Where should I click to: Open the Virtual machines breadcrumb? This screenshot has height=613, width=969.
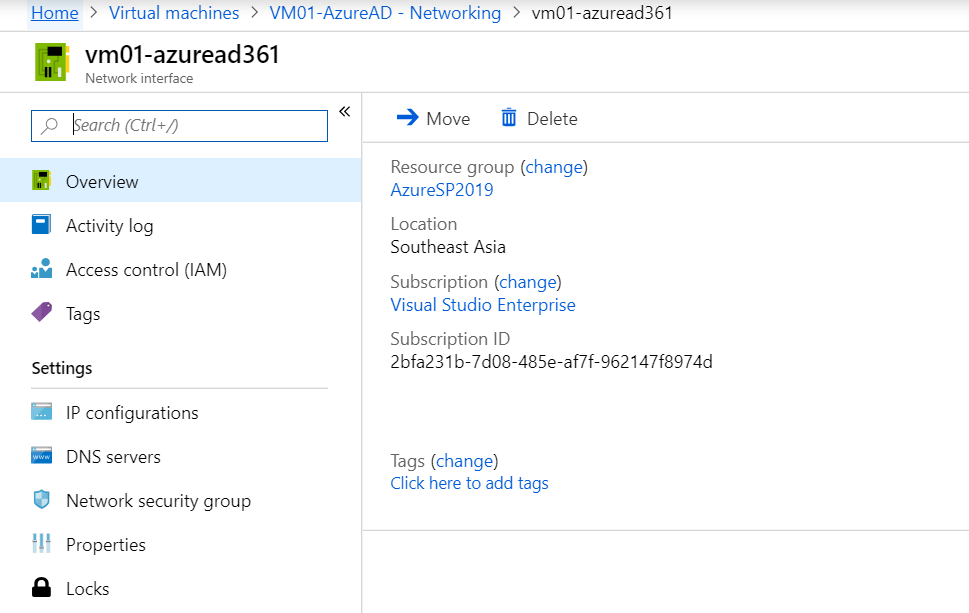click(x=174, y=13)
